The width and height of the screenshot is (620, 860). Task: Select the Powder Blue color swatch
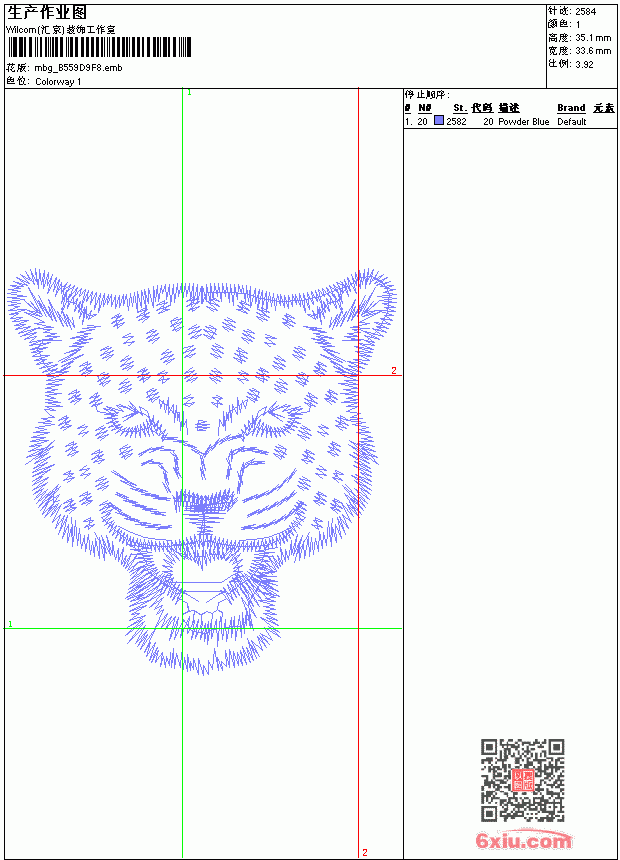[x=439, y=121]
